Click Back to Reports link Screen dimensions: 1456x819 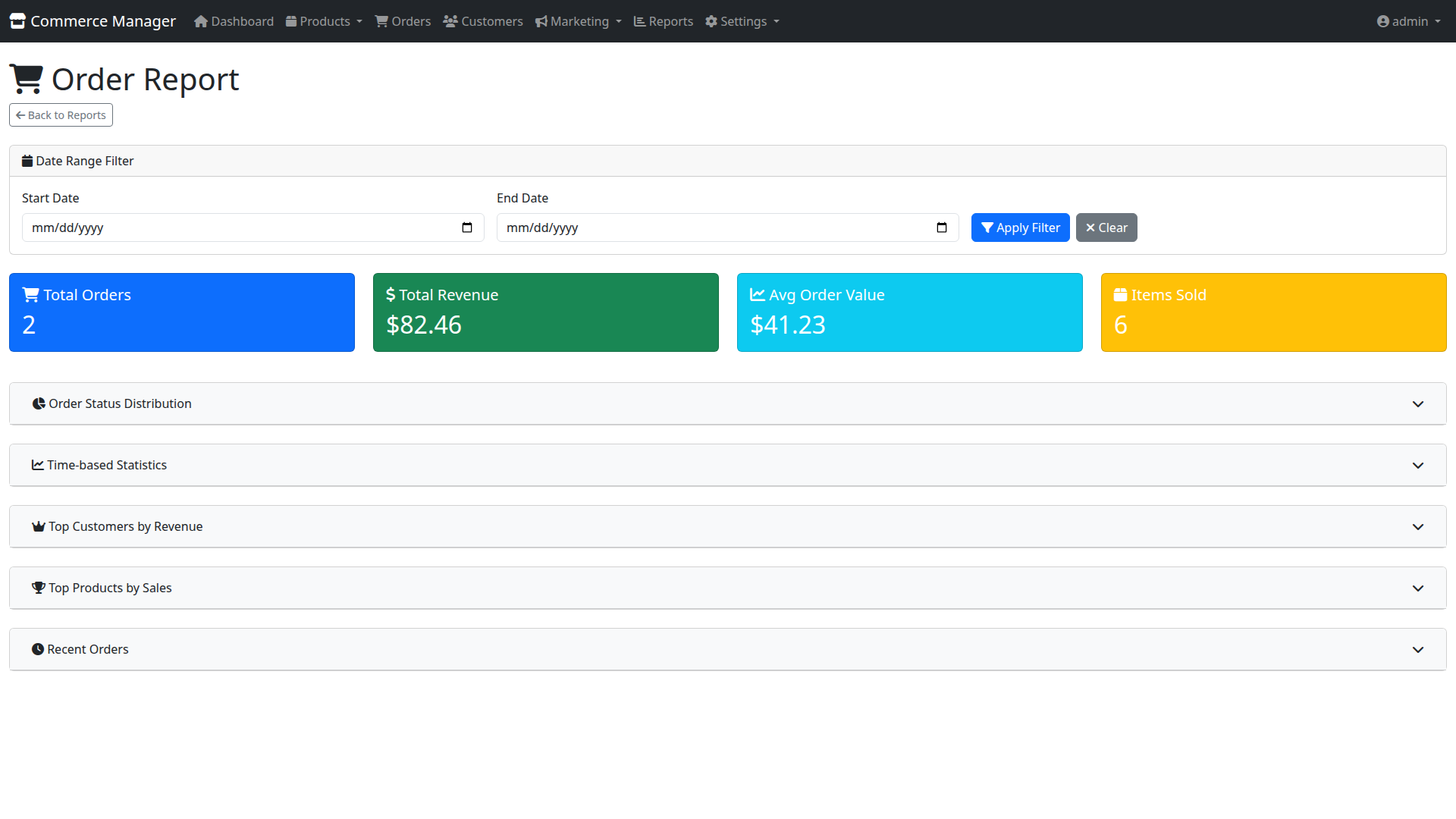pyautogui.click(x=61, y=115)
